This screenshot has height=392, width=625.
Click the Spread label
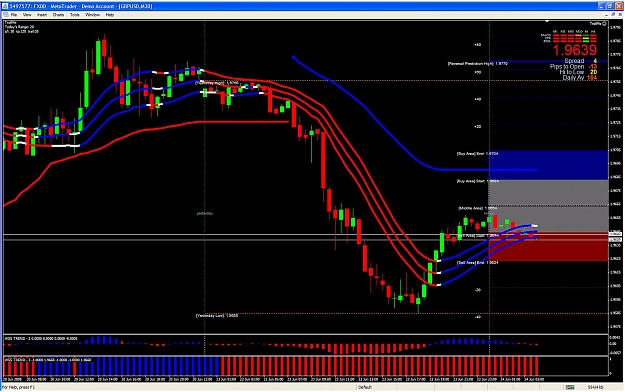[x=574, y=61]
